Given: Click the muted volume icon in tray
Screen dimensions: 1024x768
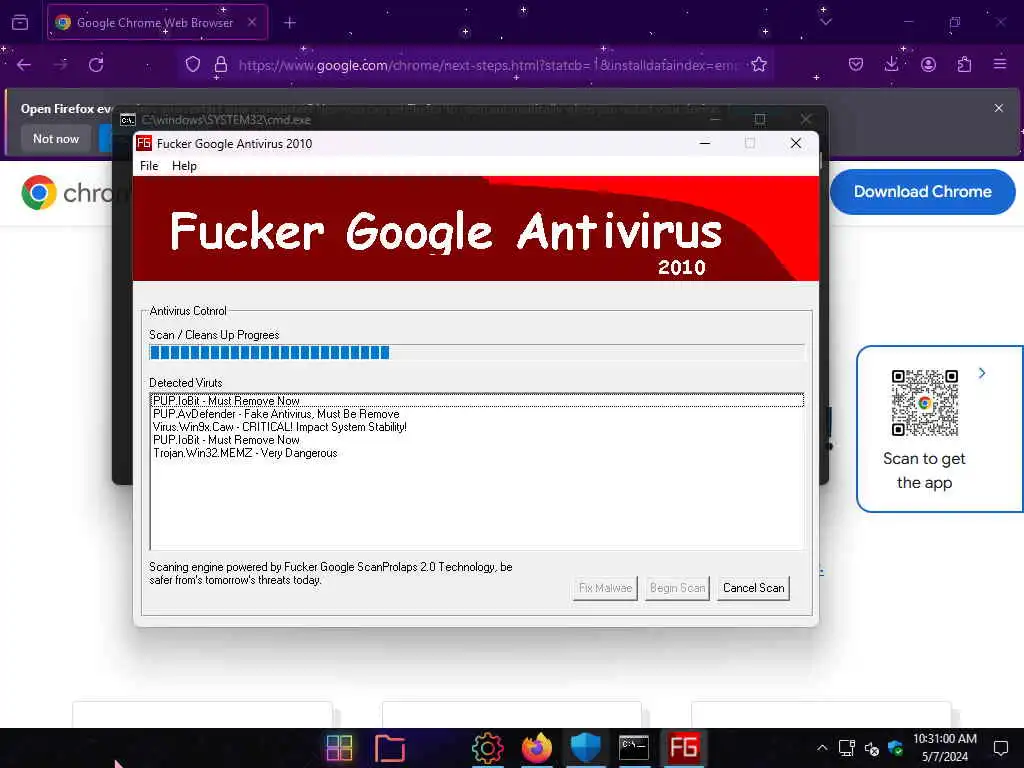Looking at the screenshot, I should click(x=871, y=748).
